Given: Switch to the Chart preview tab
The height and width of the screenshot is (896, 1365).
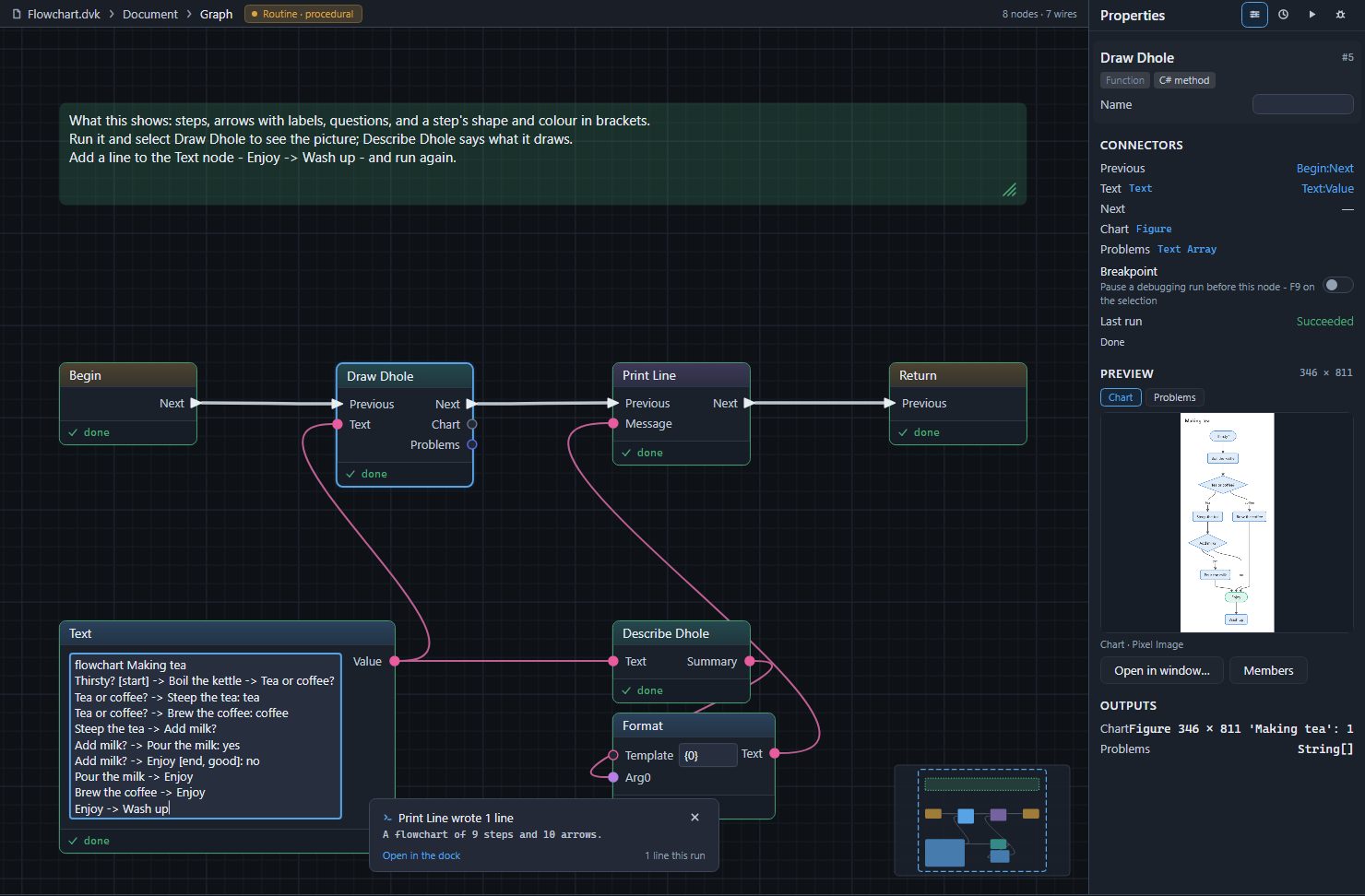Looking at the screenshot, I should pos(1121,397).
